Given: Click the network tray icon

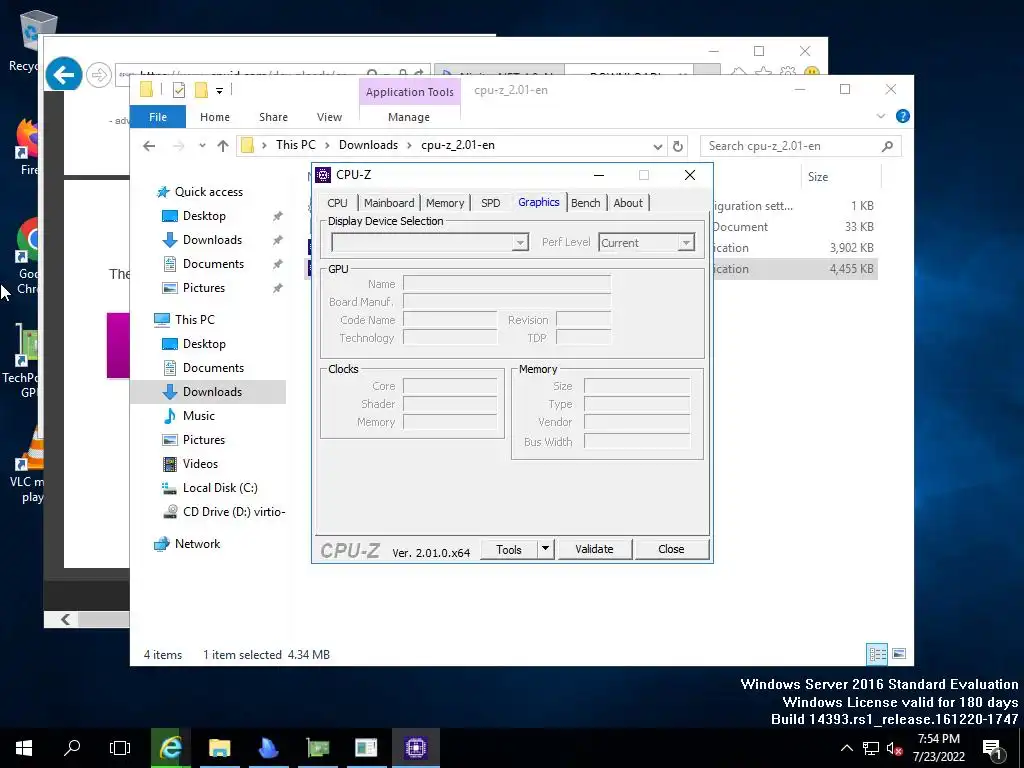Looking at the screenshot, I should click(871, 748).
